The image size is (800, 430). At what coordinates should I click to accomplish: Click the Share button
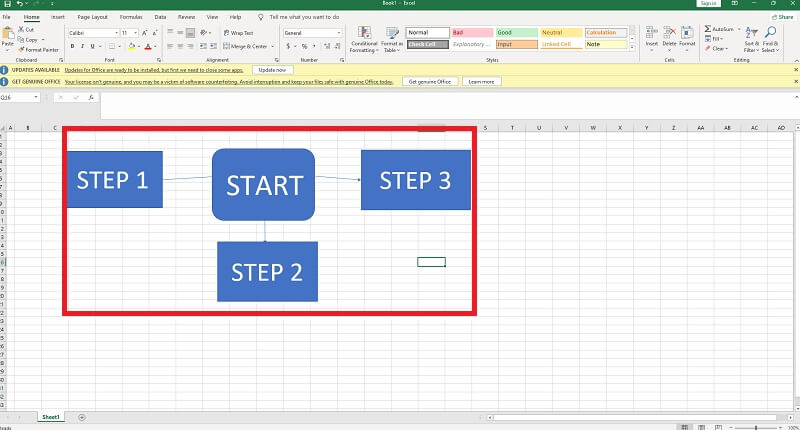pos(783,17)
